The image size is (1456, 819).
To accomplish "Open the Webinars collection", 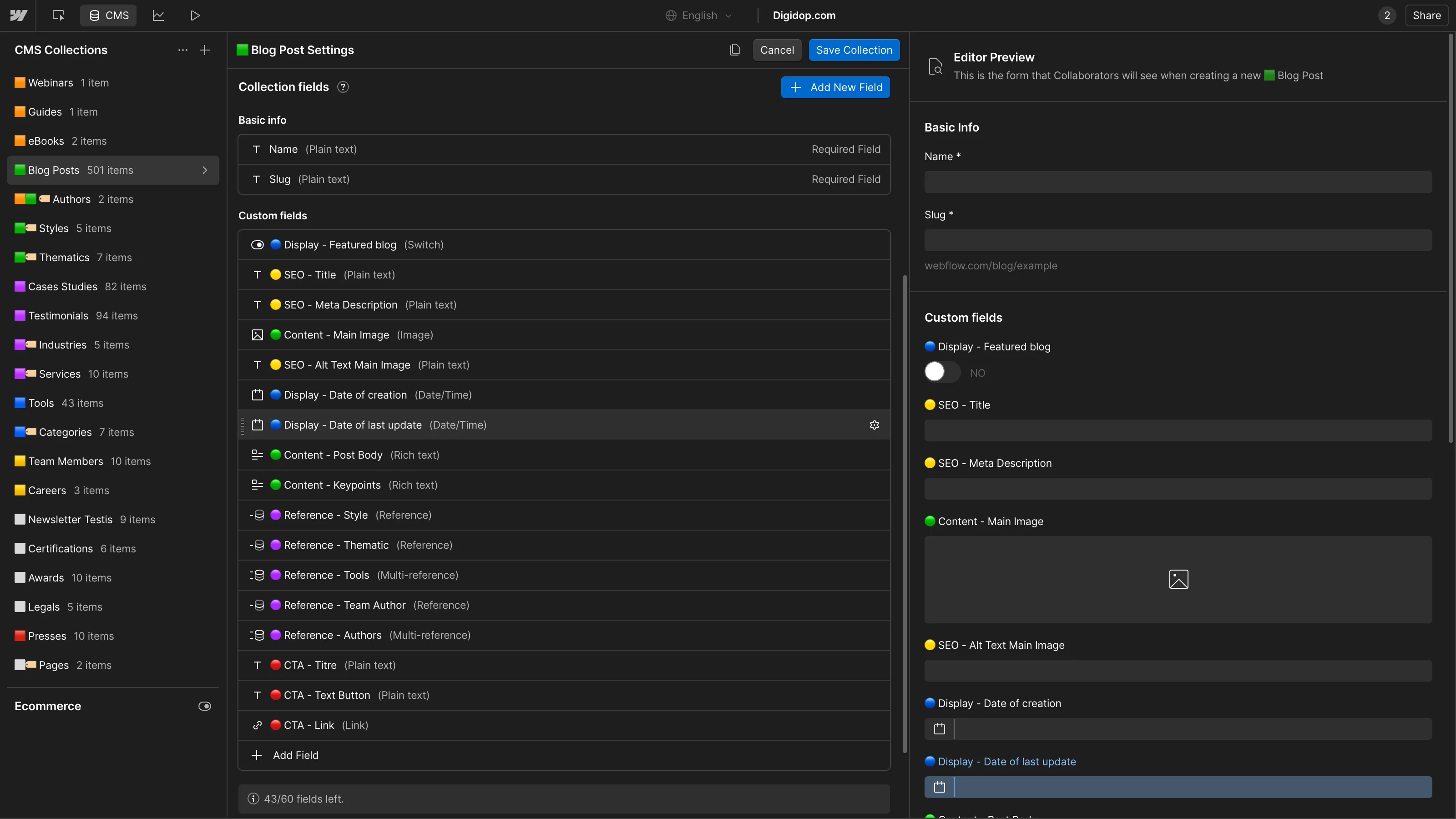I will 113,82.
